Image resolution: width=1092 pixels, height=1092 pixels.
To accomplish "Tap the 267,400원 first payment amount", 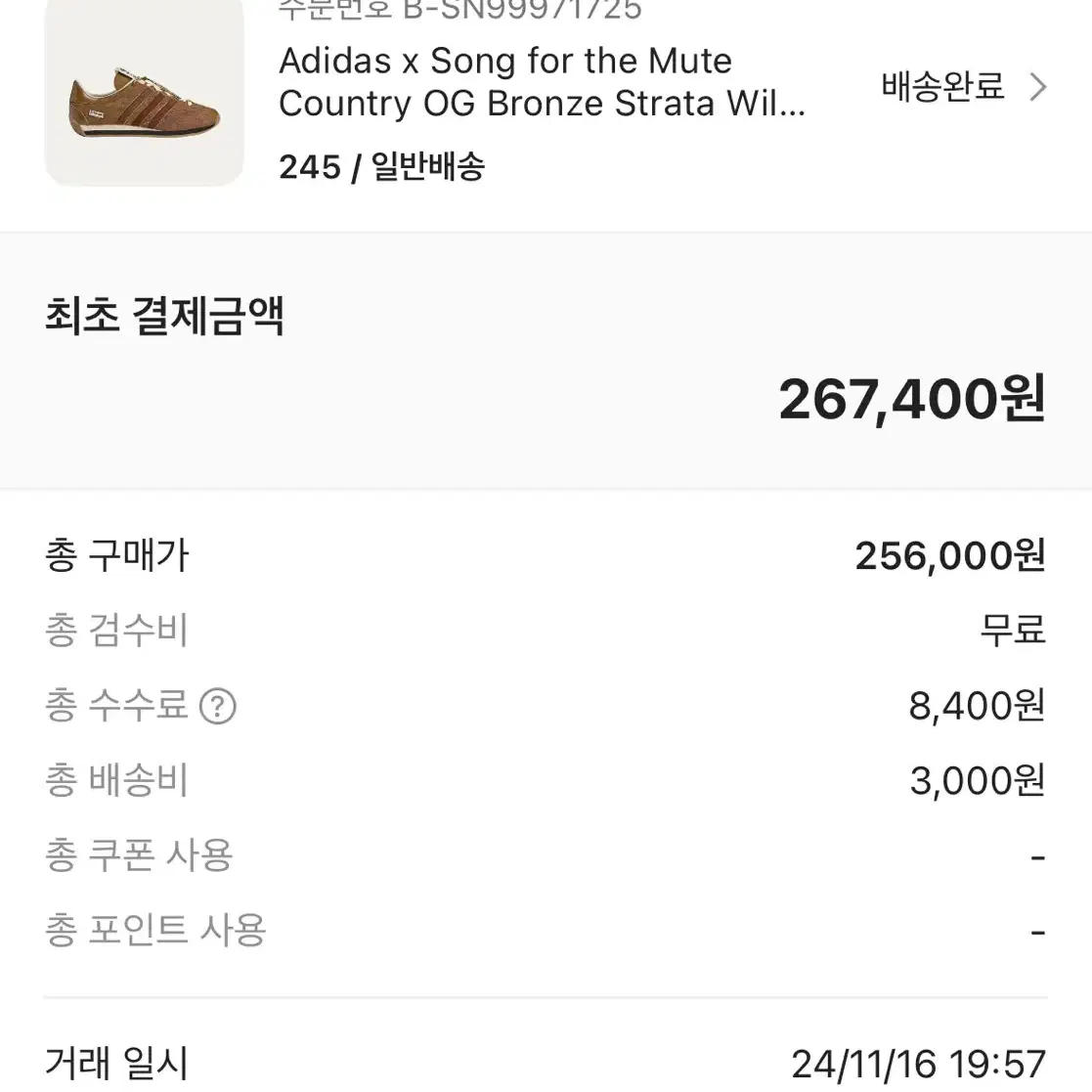I will click(912, 399).
